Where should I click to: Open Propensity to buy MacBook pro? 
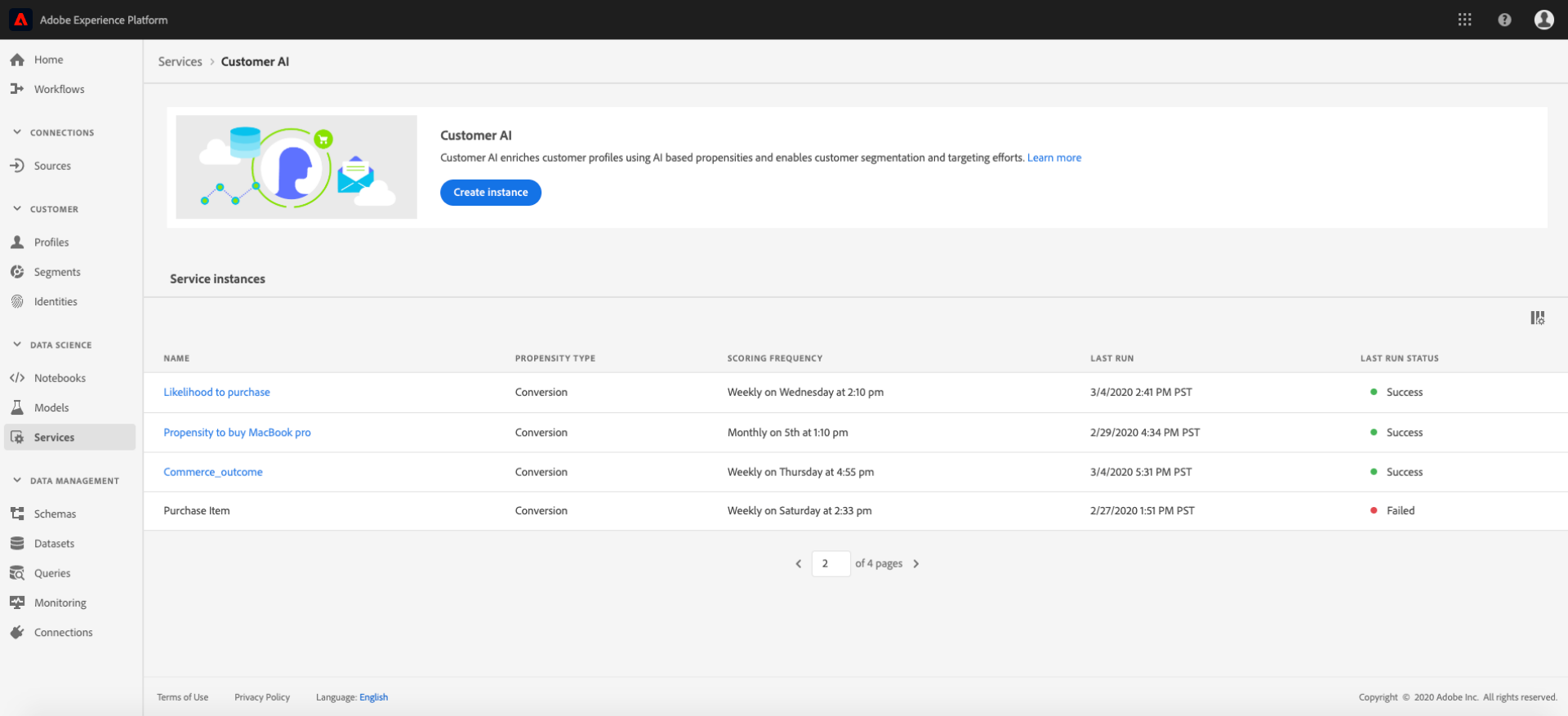pyautogui.click(x=237, y=432)
